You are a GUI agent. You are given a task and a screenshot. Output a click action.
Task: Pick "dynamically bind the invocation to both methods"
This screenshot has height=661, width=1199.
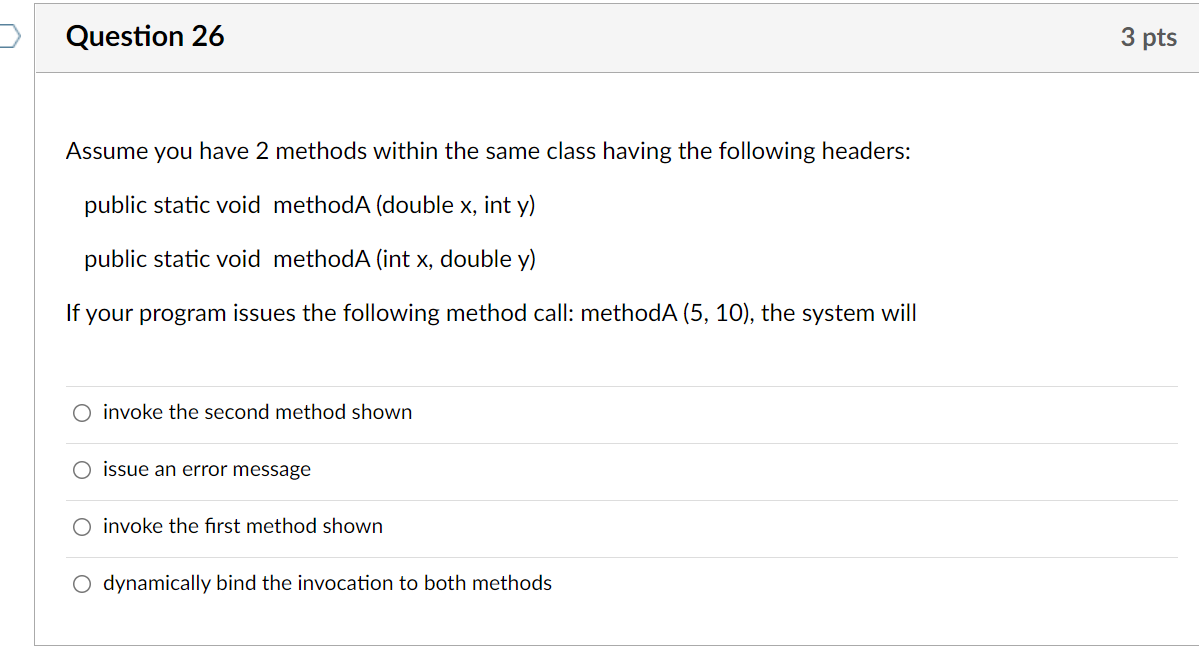pos(81,583)
